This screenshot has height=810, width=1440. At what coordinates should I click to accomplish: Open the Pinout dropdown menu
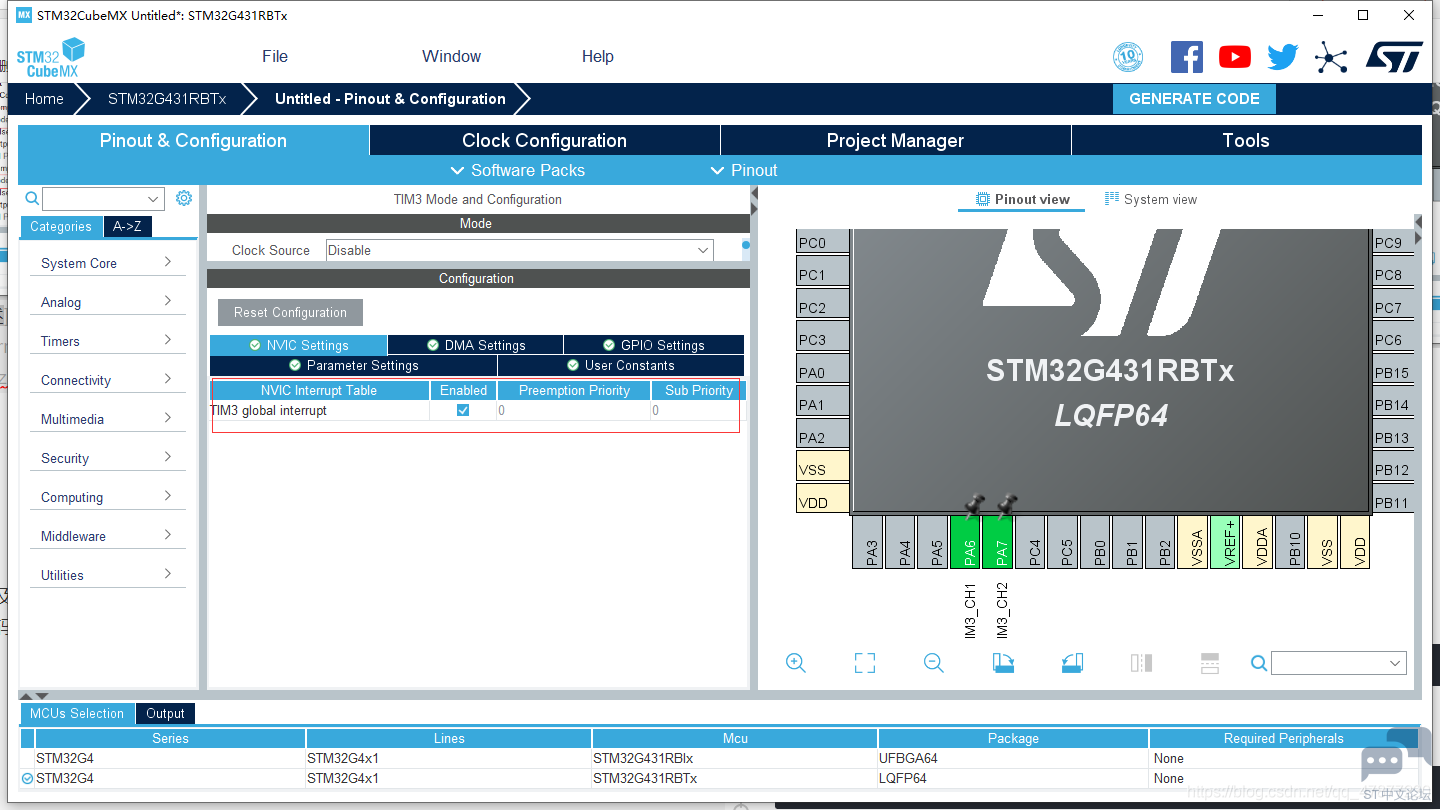[x=744, y=170]
